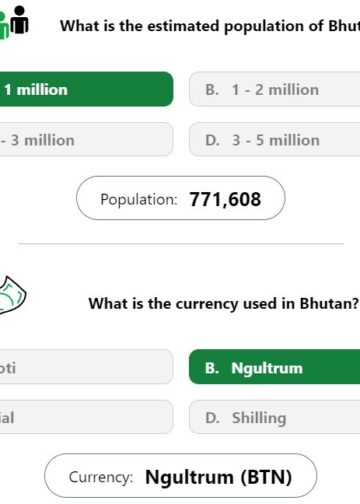Choose option D. 3 - 5 million
This screenshot has height=504, width=360.
275,139
